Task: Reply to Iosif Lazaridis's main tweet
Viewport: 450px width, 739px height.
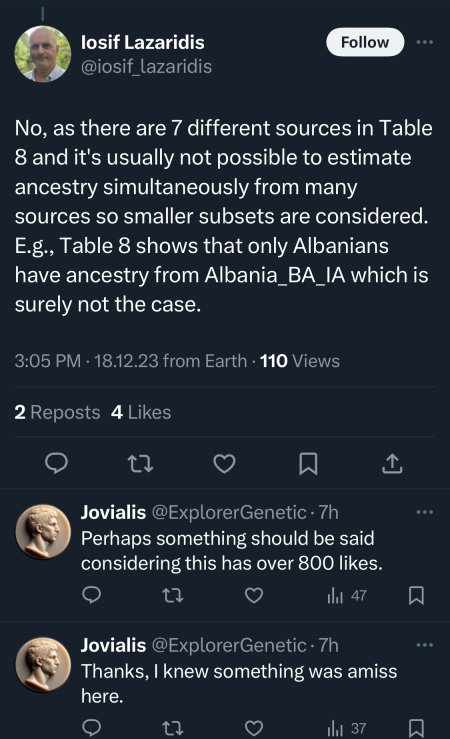Action: click(x=56, y=463)
